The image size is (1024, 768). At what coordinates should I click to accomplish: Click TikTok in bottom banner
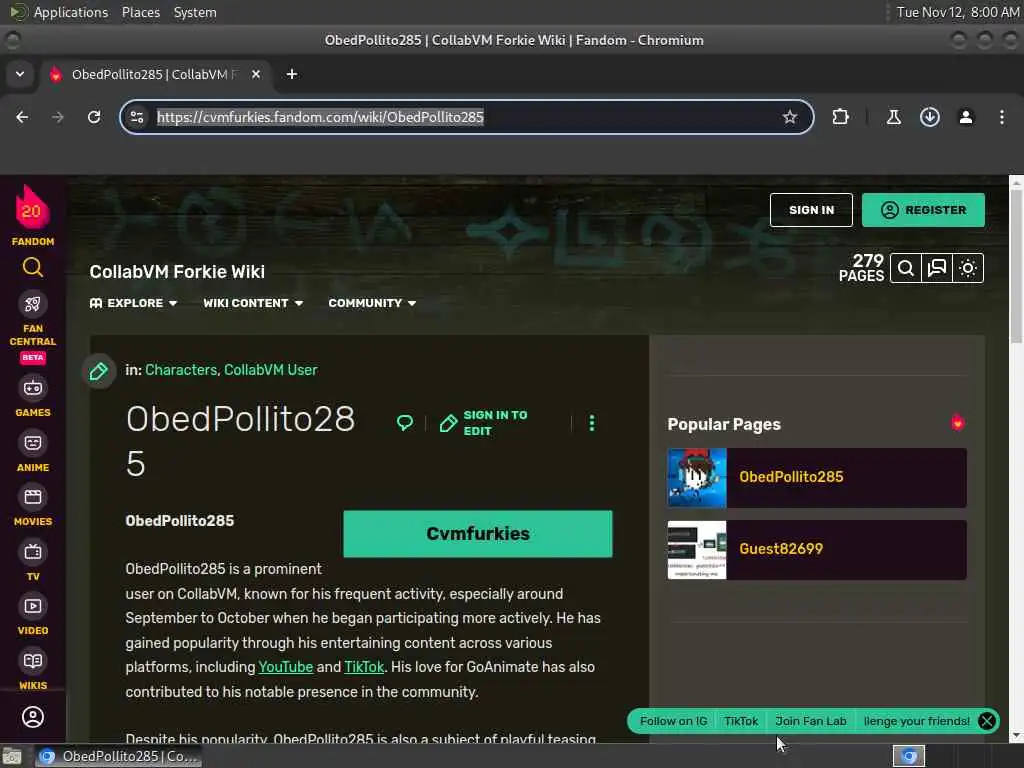741,721
